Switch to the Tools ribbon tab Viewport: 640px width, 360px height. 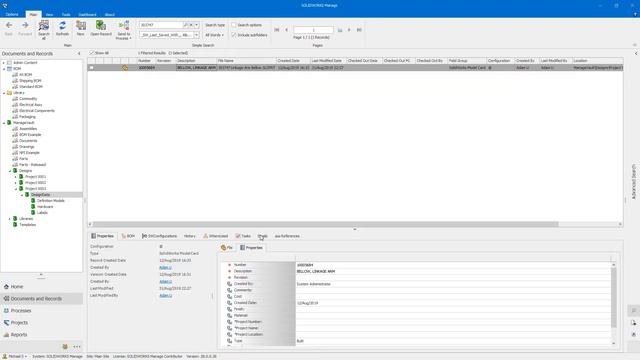[x=66, y=14]
